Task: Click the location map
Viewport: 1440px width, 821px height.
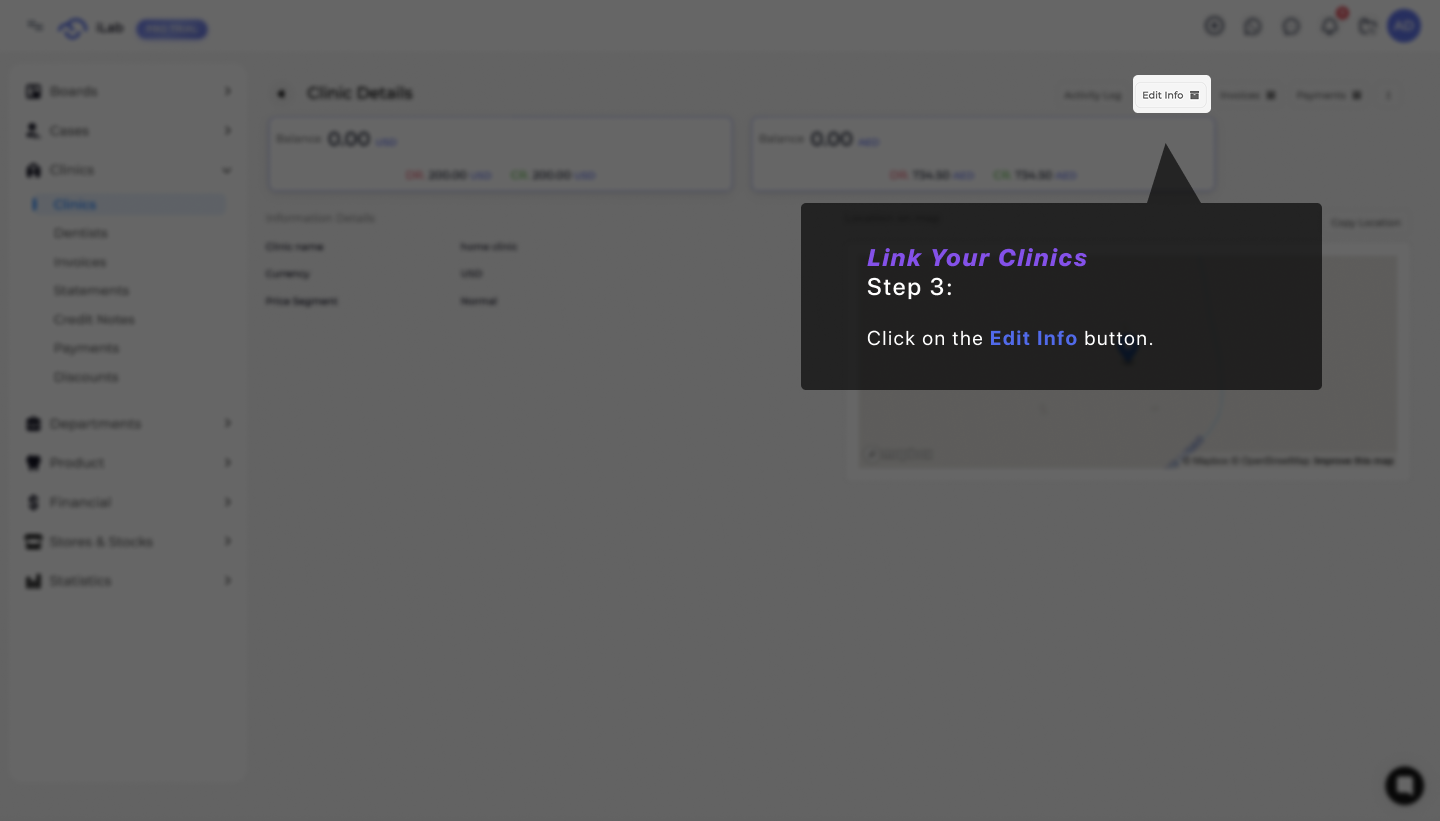Action: pos(1128,360)
